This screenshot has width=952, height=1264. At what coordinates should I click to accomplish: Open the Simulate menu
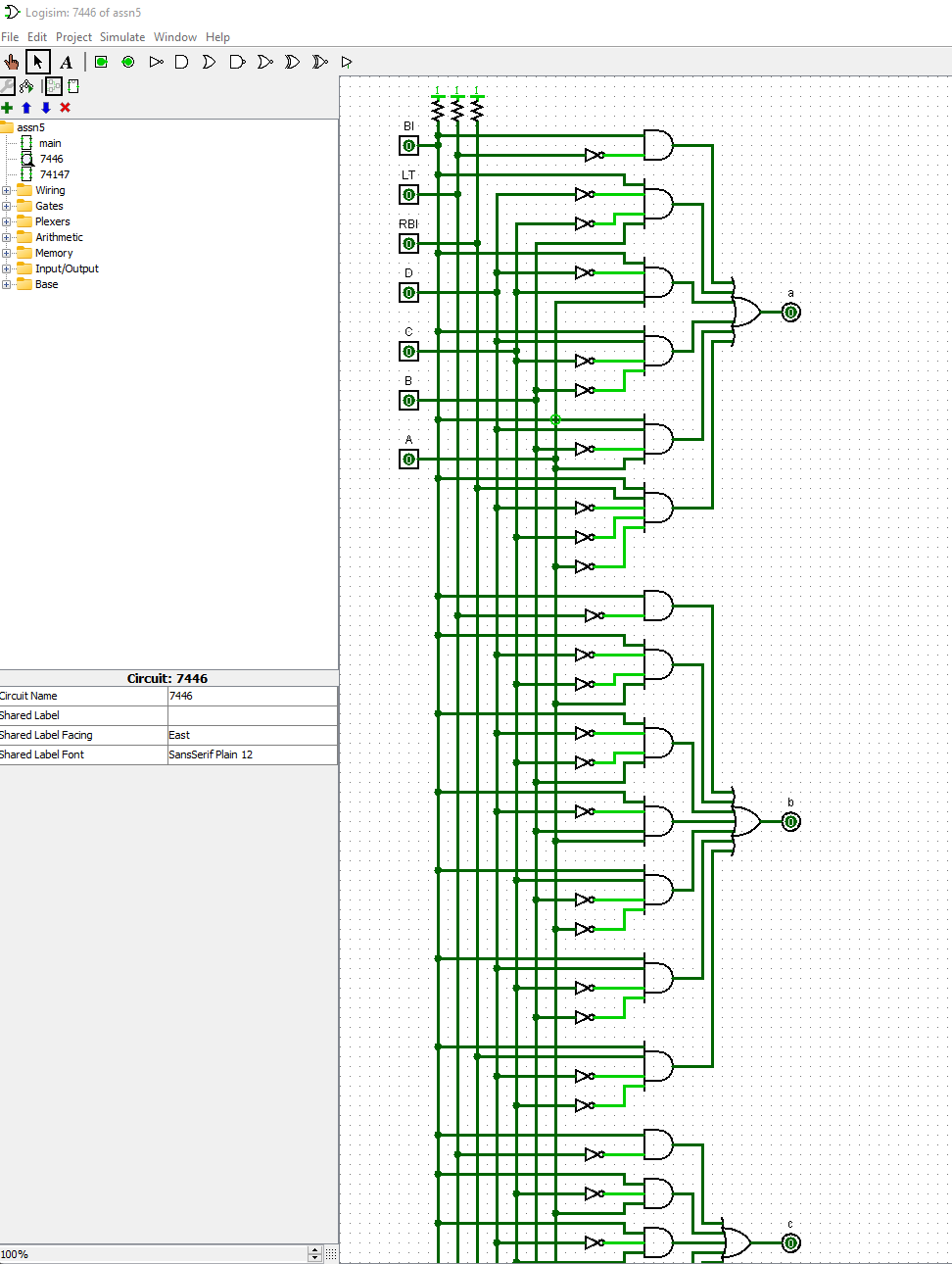pyautogui.click(x=122, y=37)
